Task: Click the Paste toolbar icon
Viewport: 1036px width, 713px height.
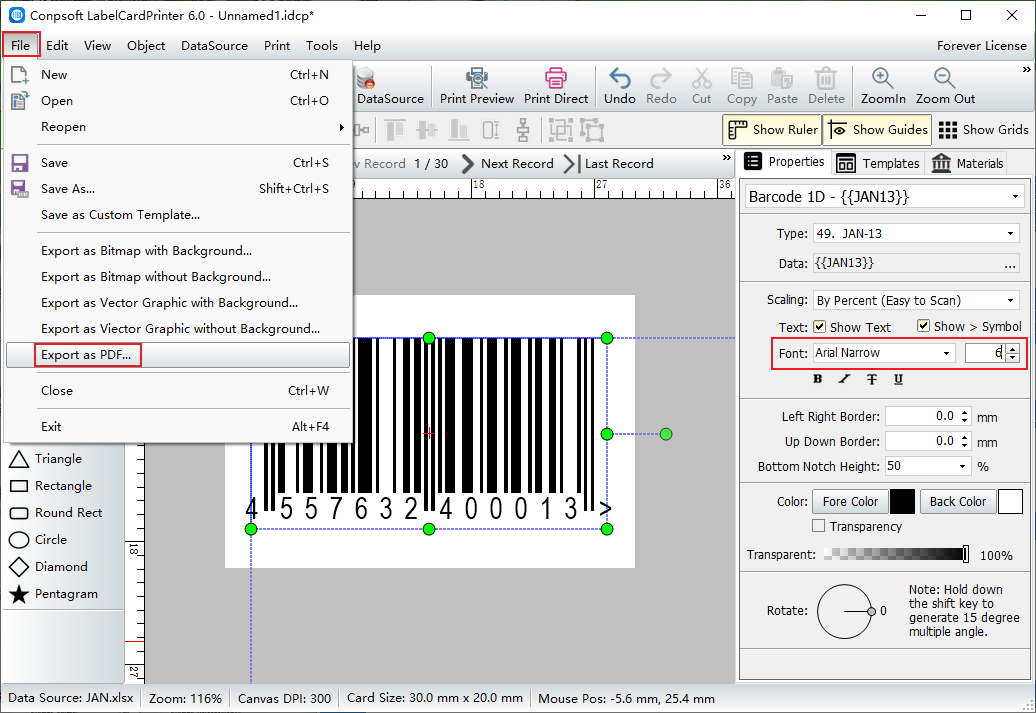Action: 782,87
